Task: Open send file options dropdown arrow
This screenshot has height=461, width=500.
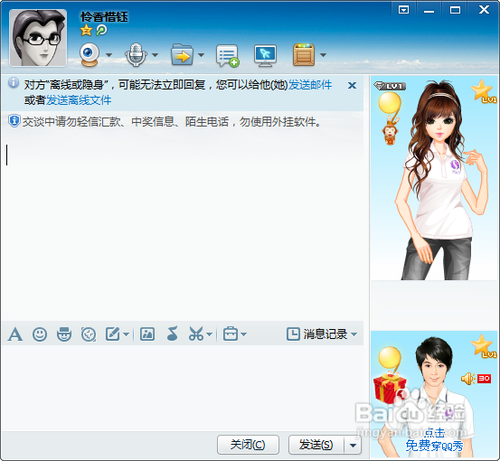Action: pos(201,55)
